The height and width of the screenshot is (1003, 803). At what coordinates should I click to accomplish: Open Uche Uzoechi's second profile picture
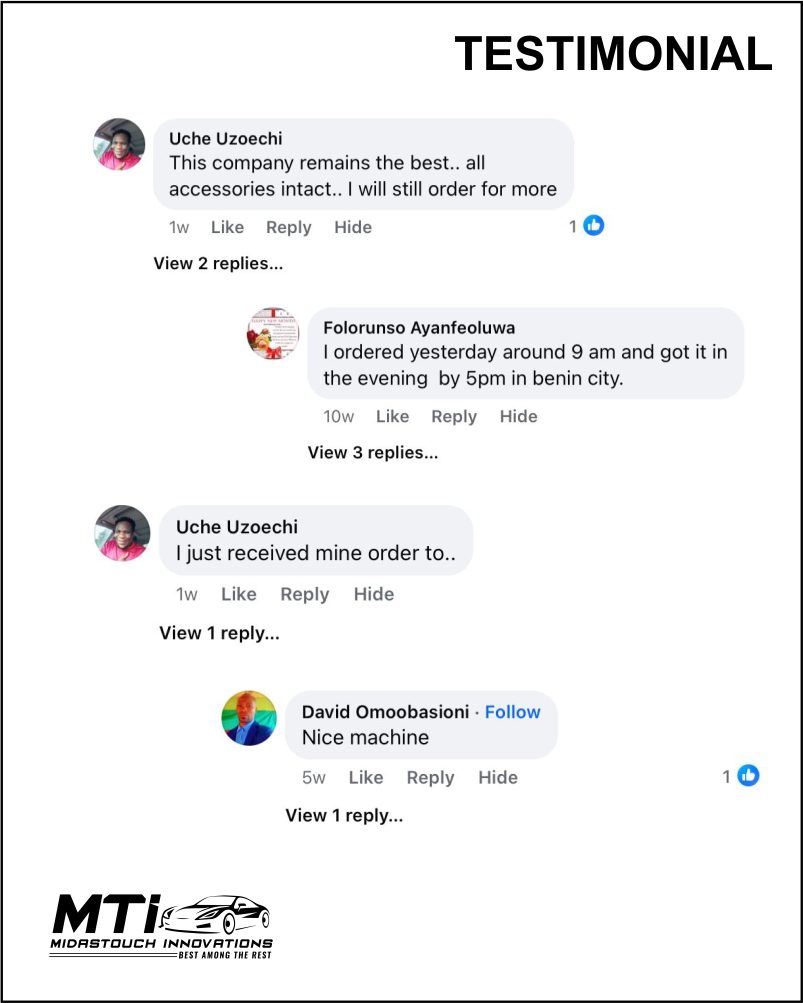tap(122, 533)
